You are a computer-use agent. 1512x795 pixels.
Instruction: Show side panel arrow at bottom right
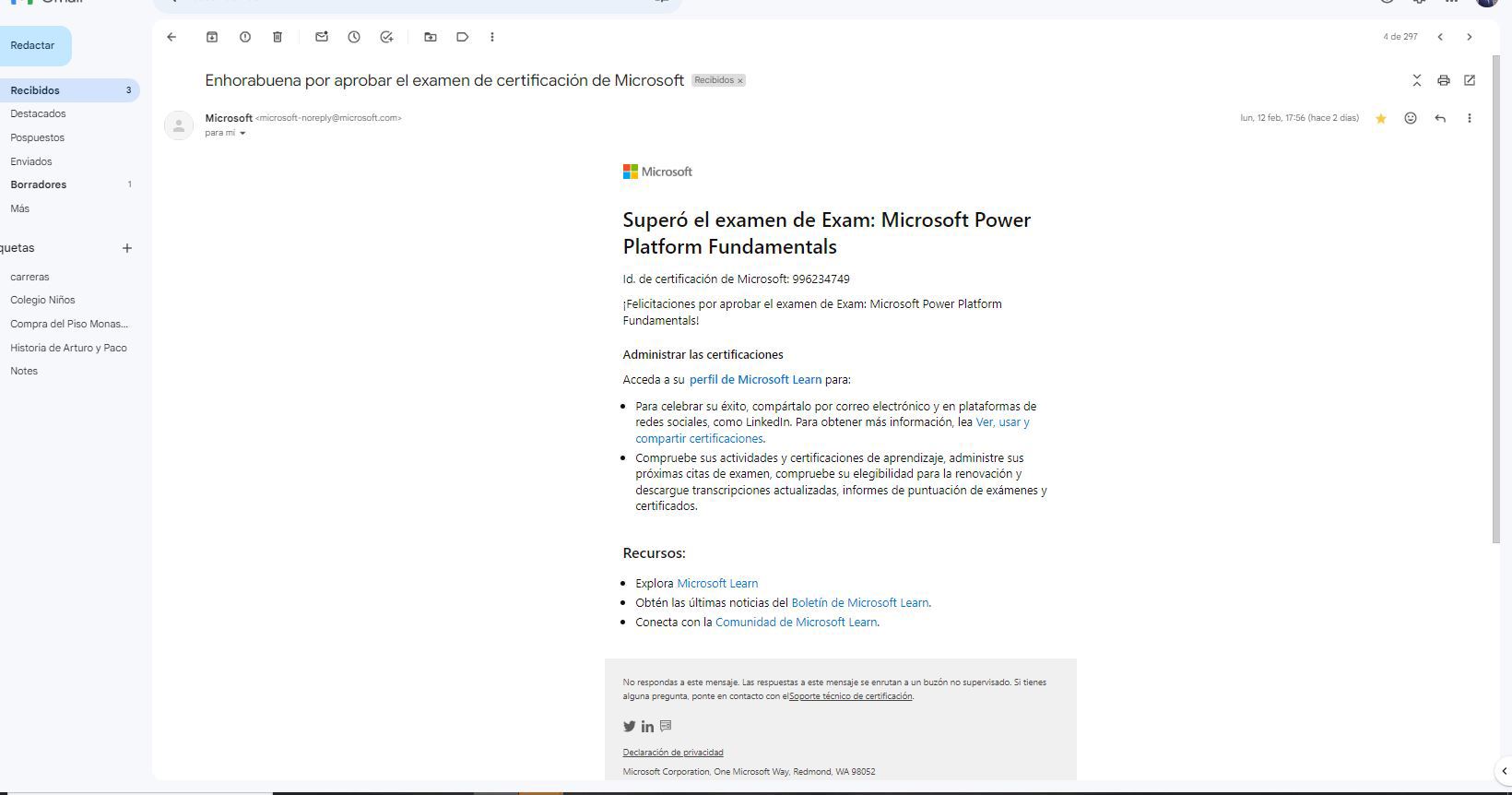point(1504,770)
